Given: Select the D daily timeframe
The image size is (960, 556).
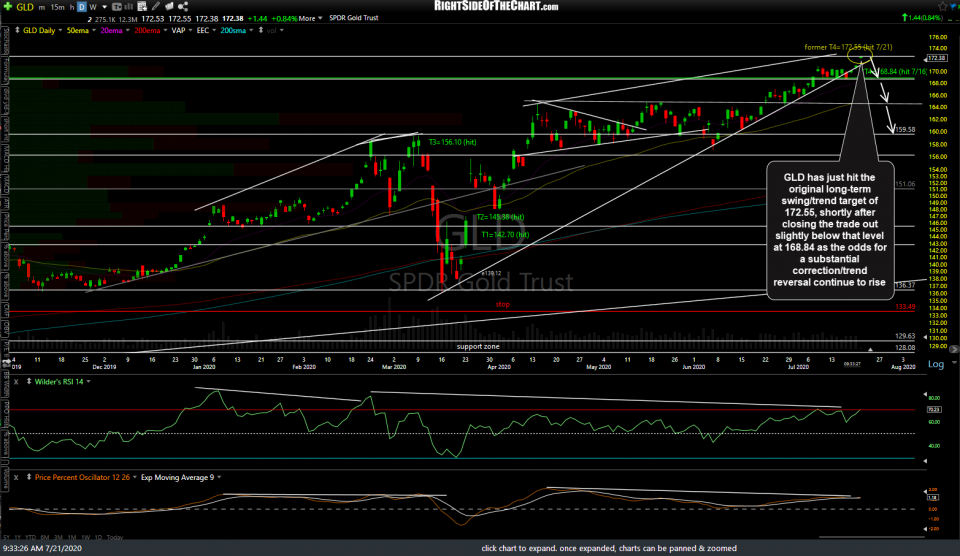Looking at the screenshot, I should (x=81, y=7).
